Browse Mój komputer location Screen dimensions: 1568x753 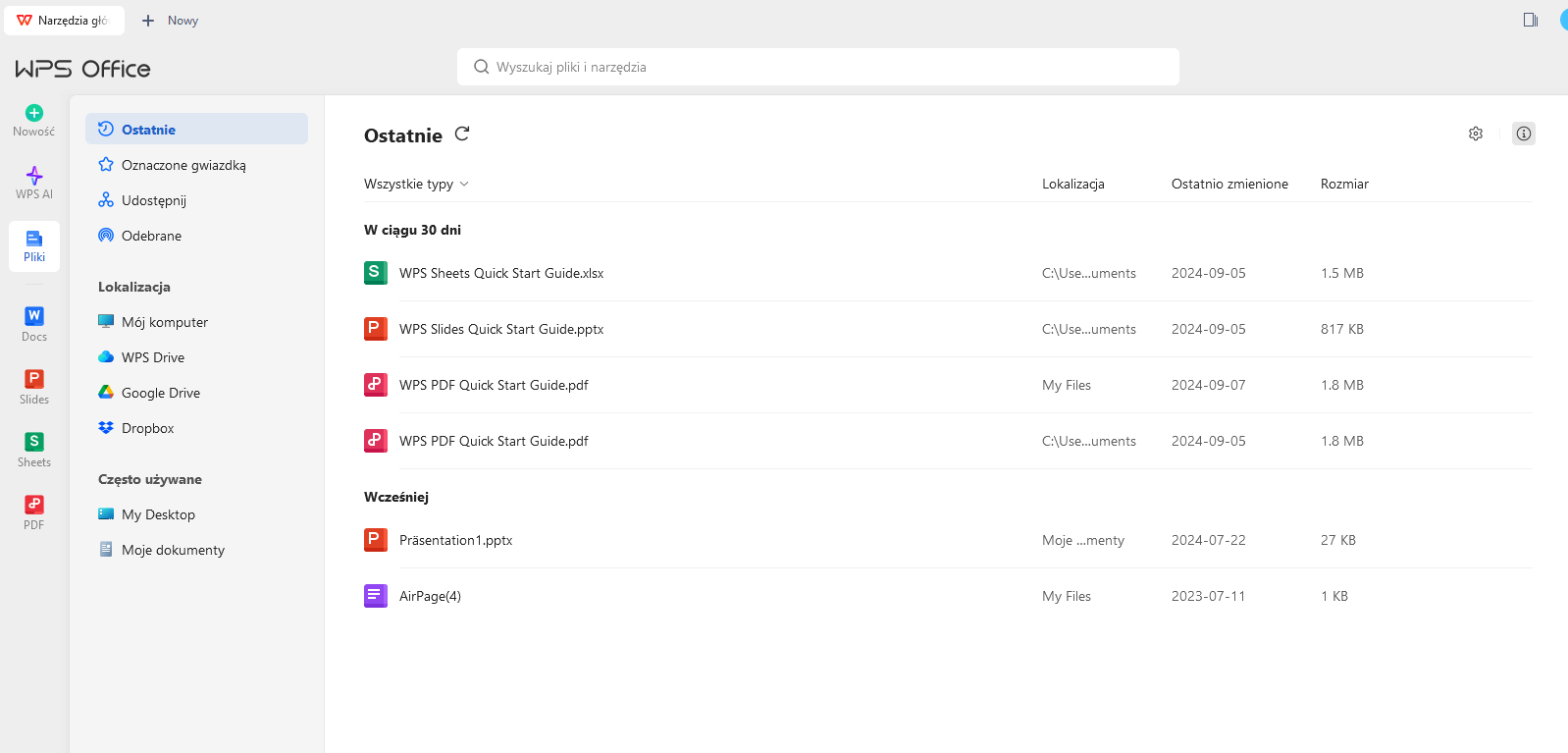(x=196, y=322)
